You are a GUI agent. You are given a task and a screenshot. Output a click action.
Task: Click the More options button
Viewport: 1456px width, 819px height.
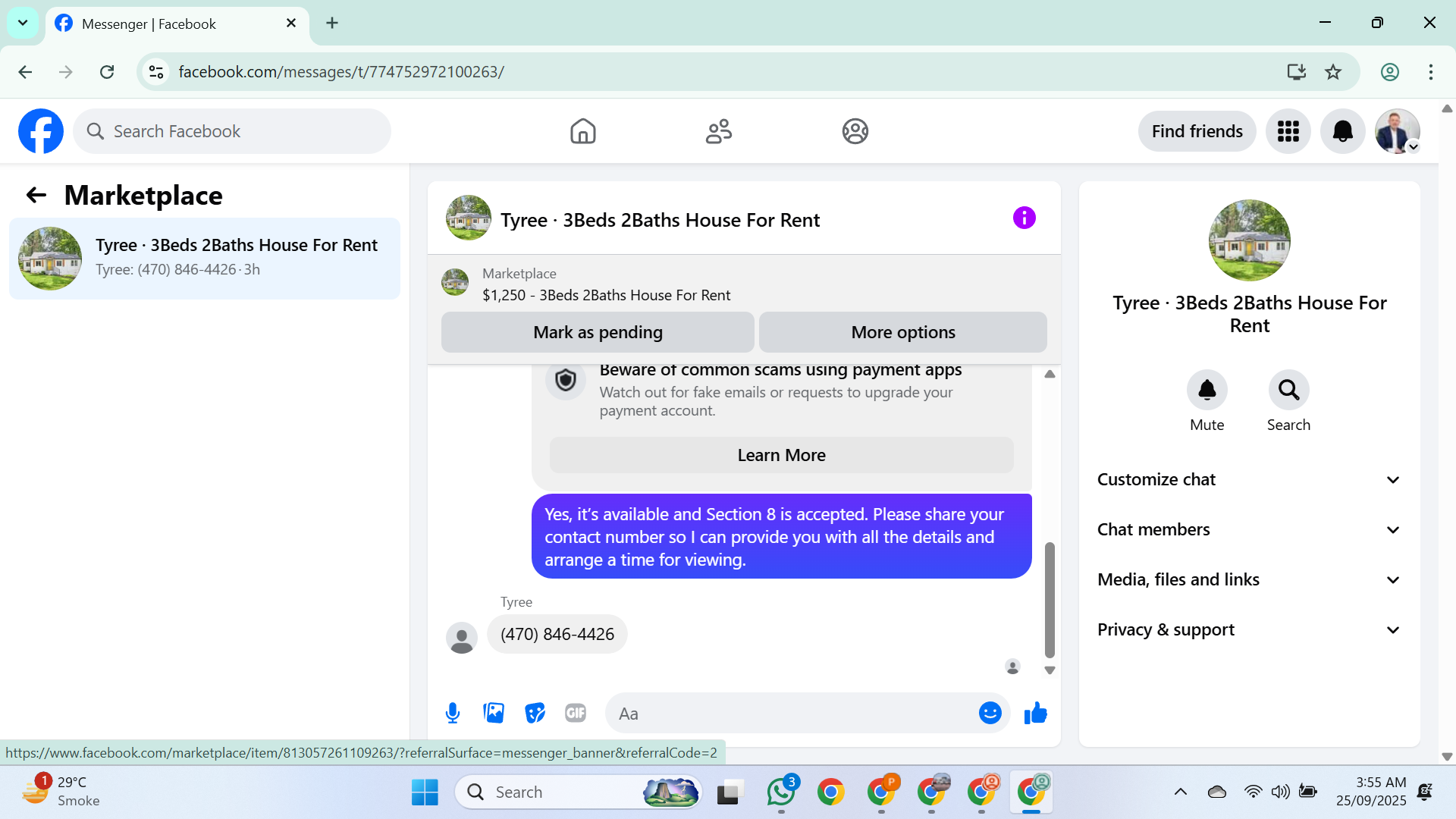(x=902, y=332)
